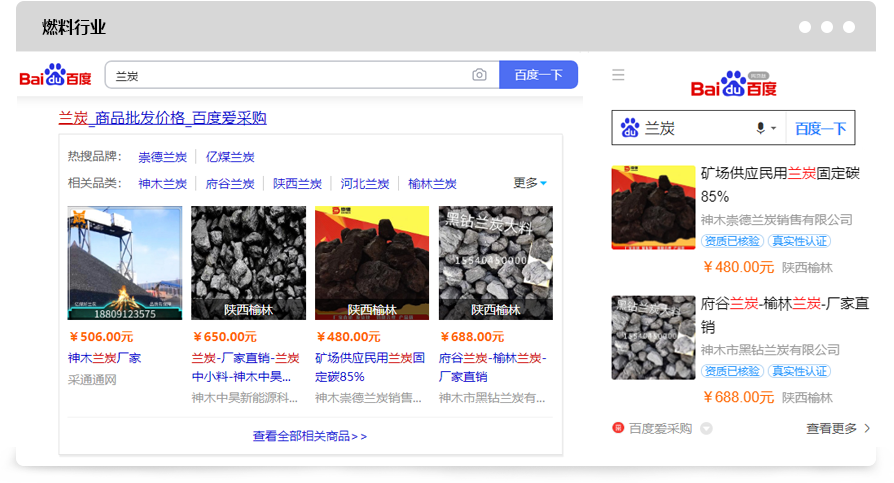
Task: Expand 查看更多 chevron in the mobile panel
Action: click(866, 428)
